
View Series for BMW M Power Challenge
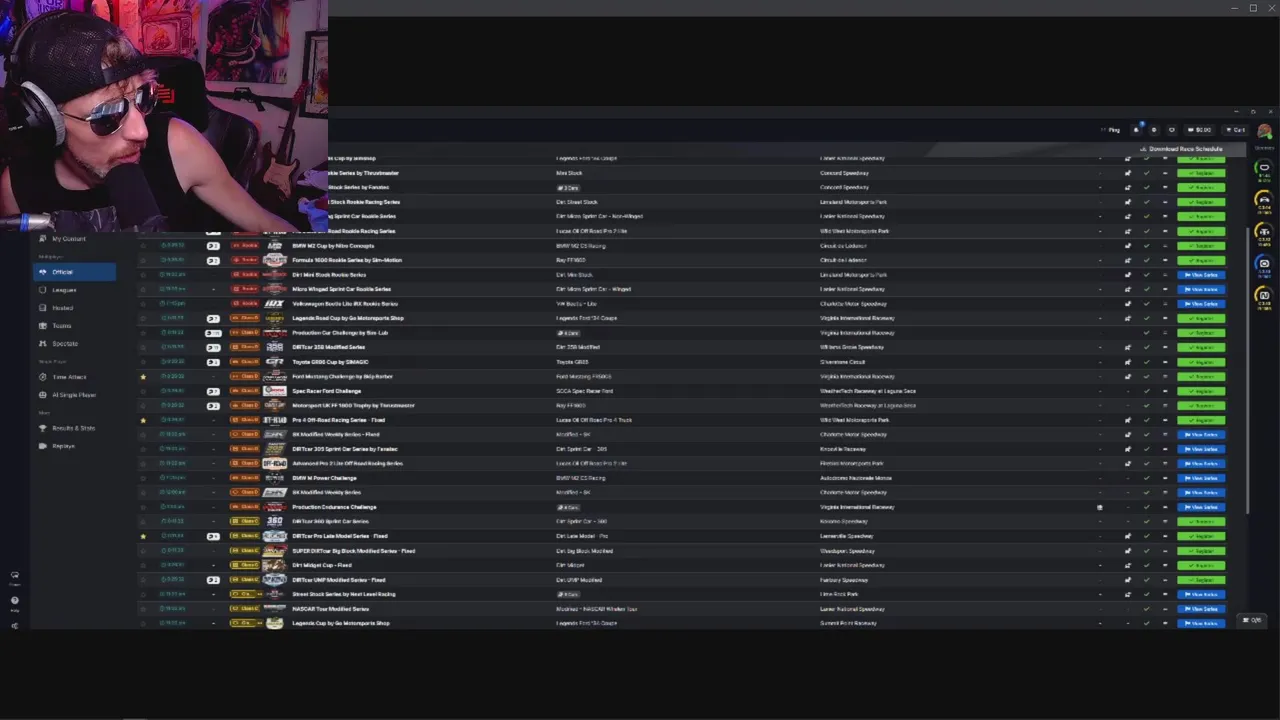(x=1201, y=478)
